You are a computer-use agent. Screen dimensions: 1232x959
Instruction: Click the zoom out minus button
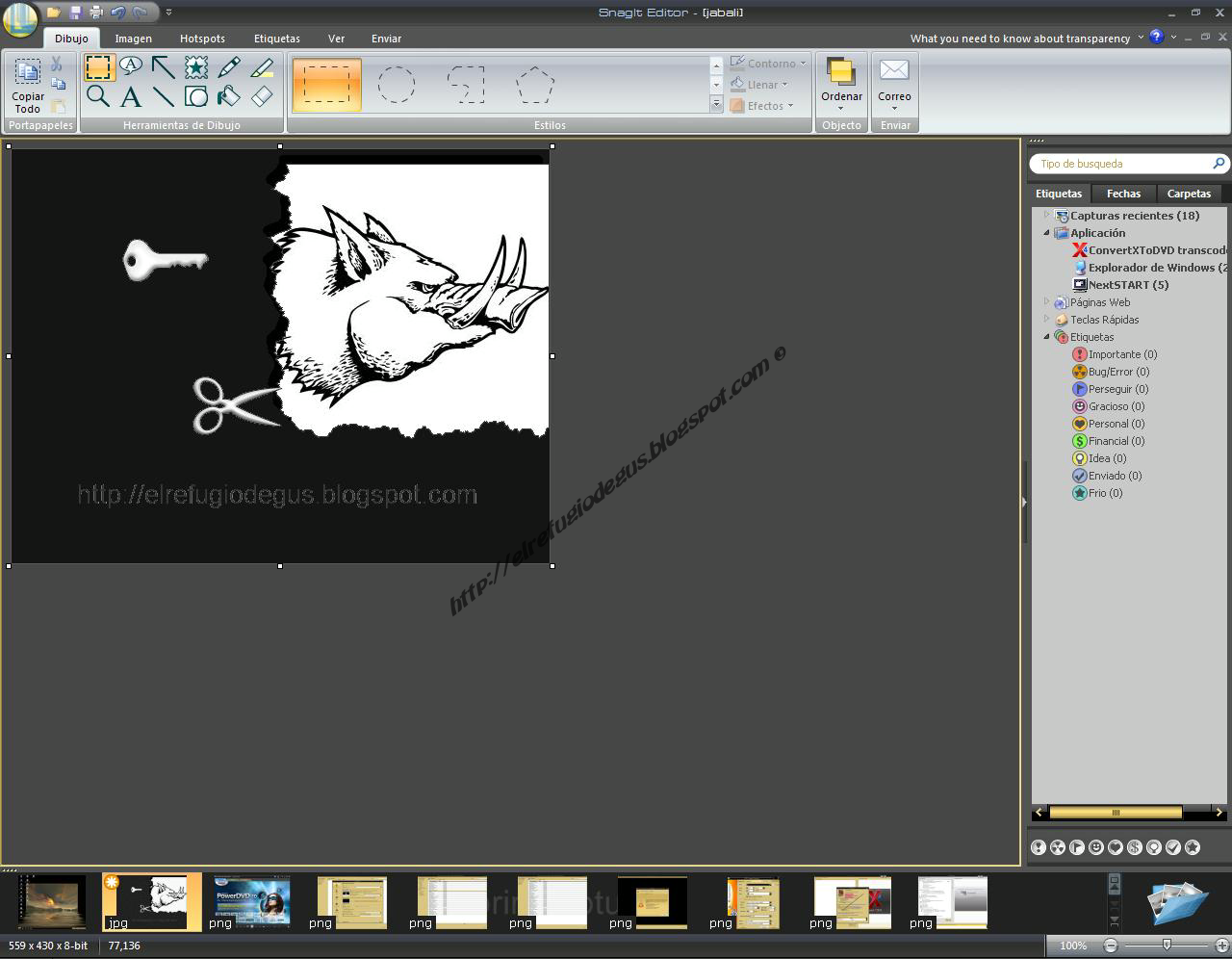click(1111, 946)
